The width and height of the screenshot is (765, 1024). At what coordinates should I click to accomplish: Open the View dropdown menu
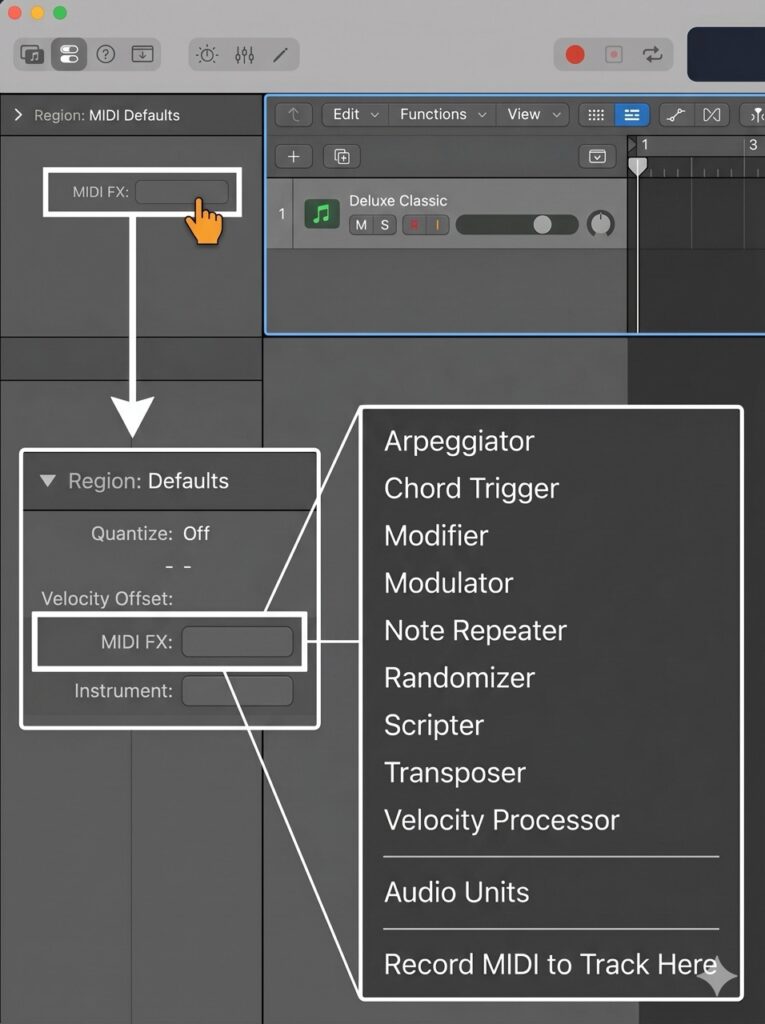tap(533, 114)
